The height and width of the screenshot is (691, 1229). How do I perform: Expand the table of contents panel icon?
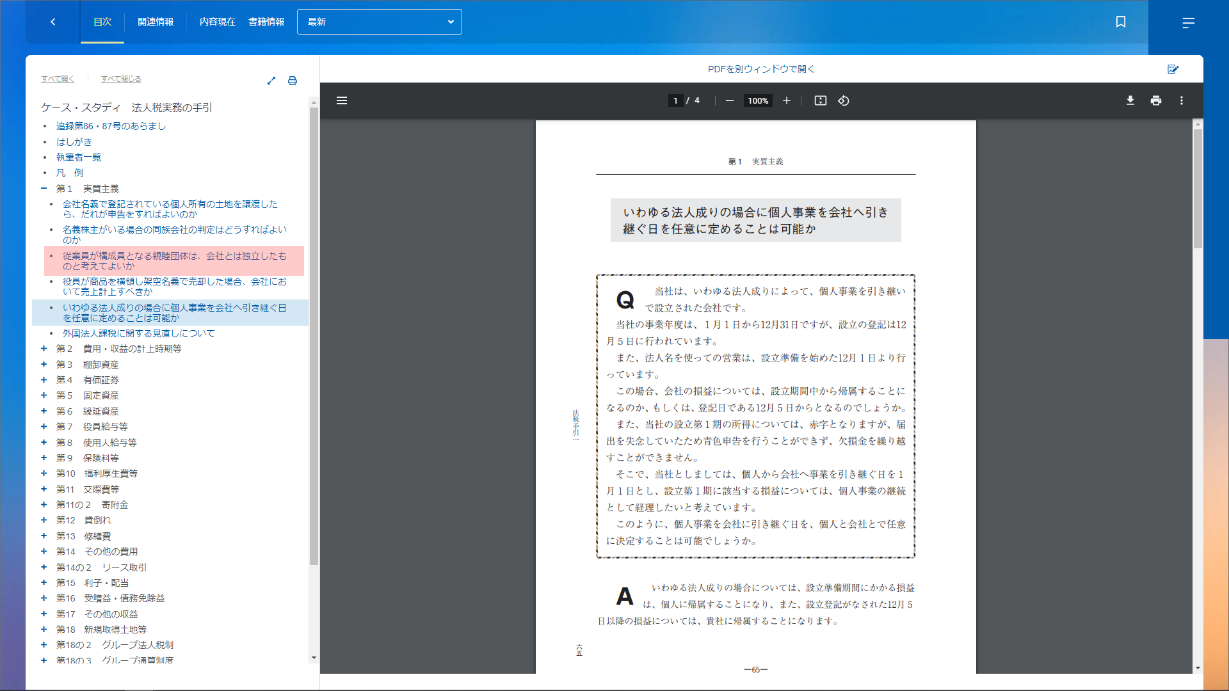(x=271, y=81)
